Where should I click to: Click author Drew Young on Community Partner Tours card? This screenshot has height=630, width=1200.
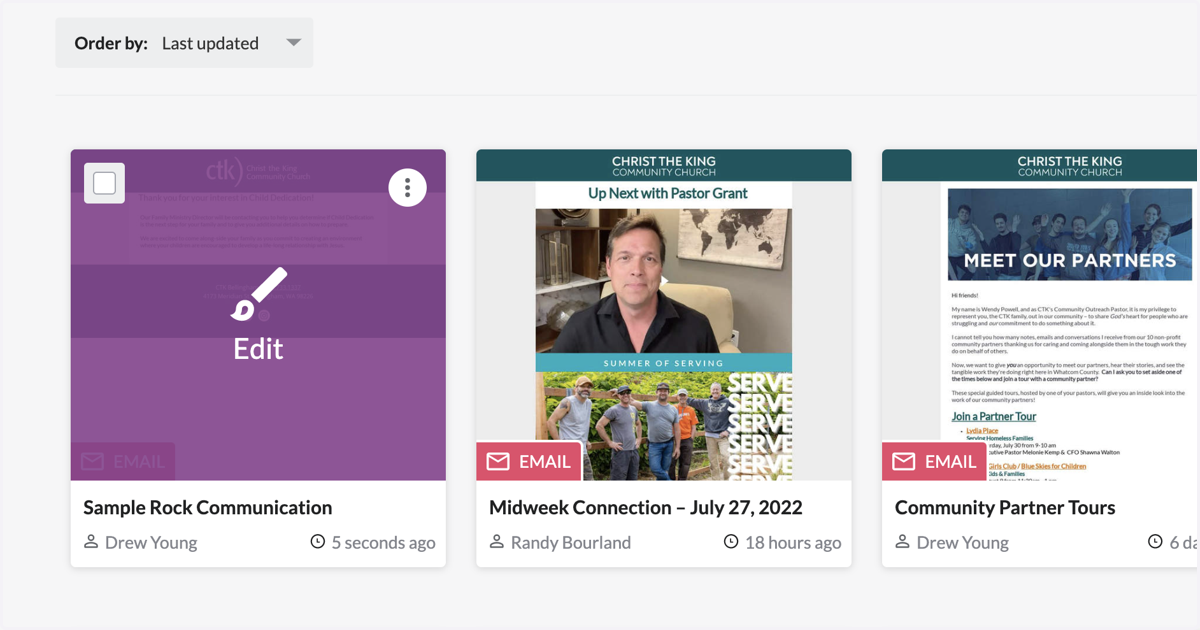[x=963, y=543]
